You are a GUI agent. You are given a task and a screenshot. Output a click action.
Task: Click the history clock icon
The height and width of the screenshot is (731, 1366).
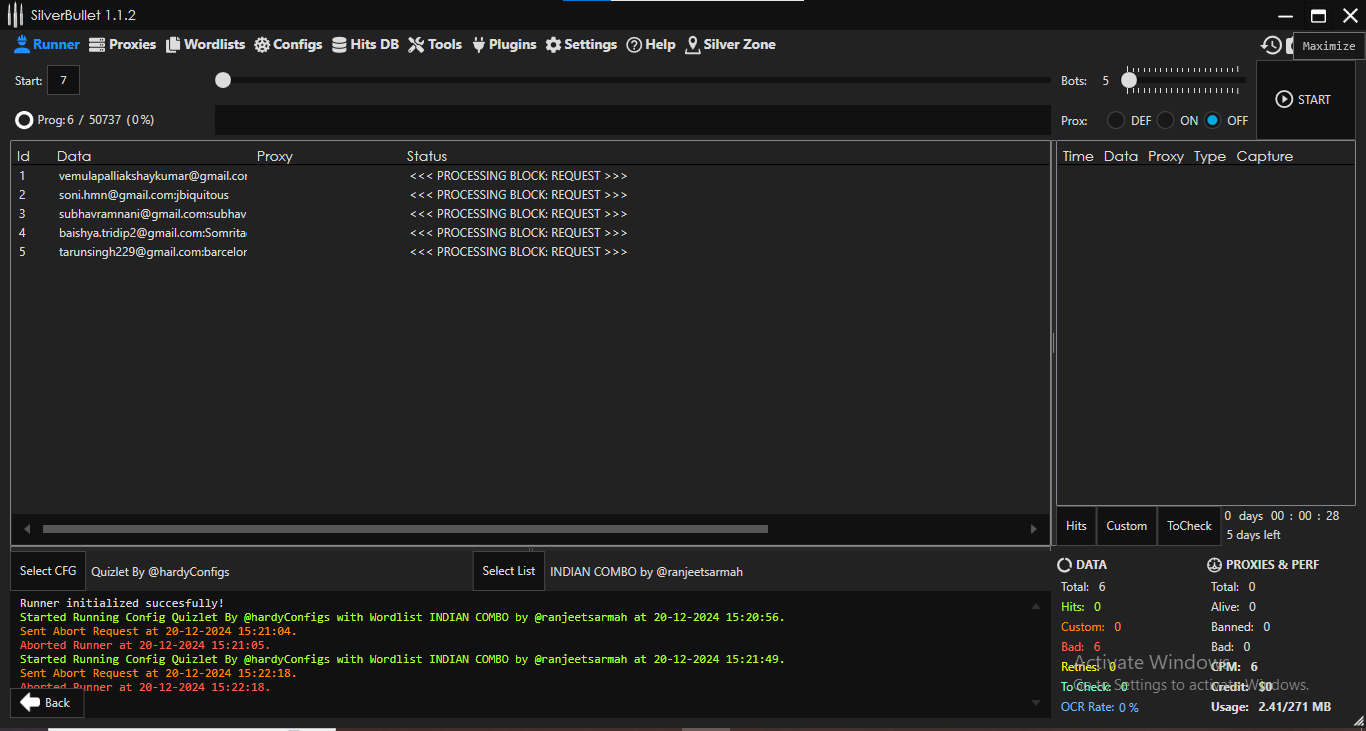coord(1271,45)
